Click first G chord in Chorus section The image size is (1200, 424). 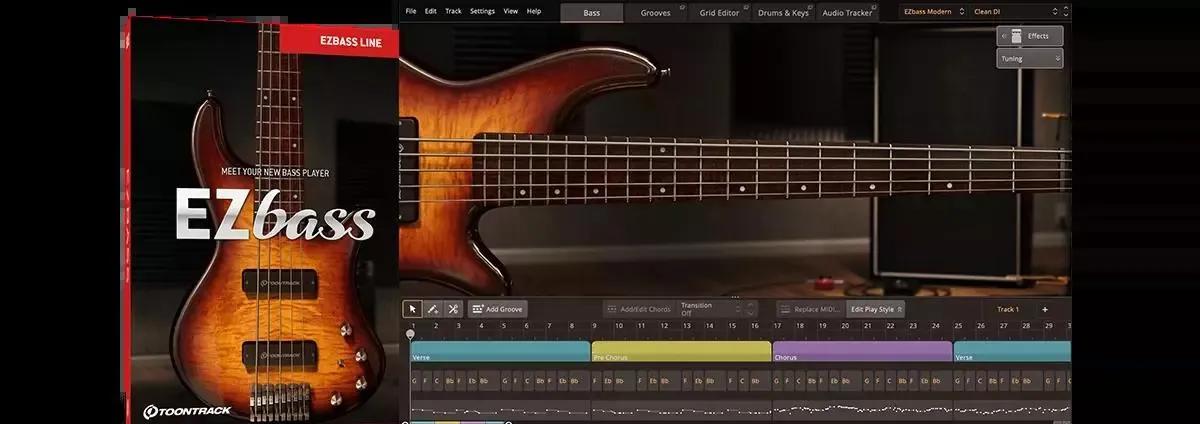pyautogui.click(x=777, y=381)
